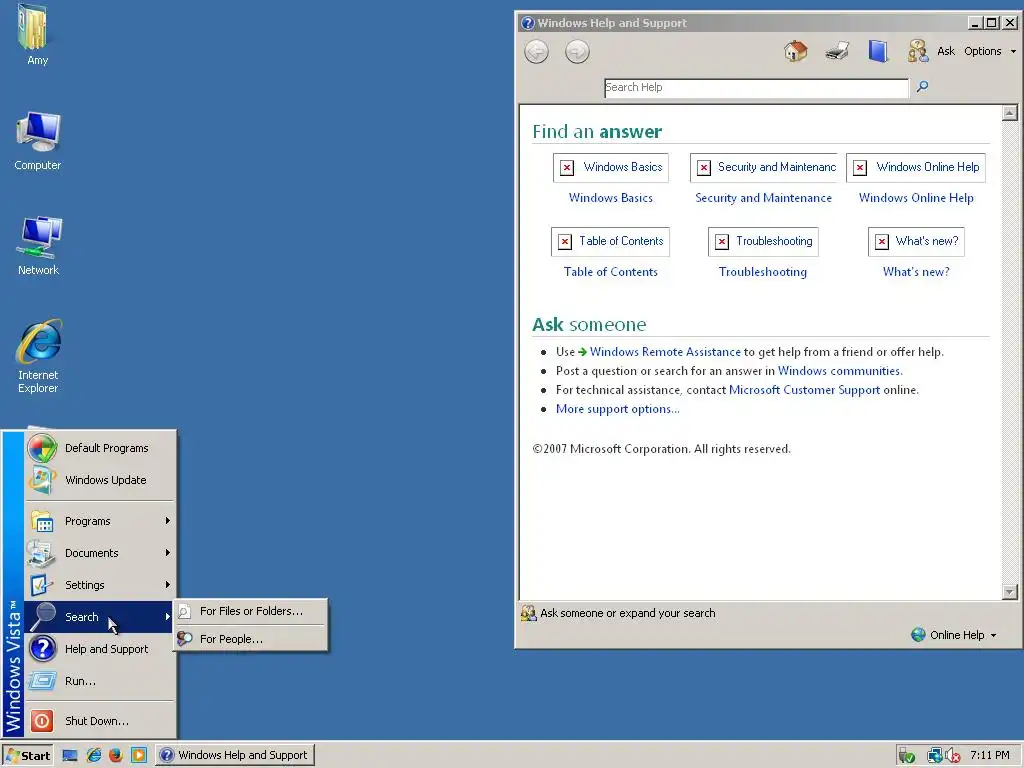Open the What's new? link

916,272
